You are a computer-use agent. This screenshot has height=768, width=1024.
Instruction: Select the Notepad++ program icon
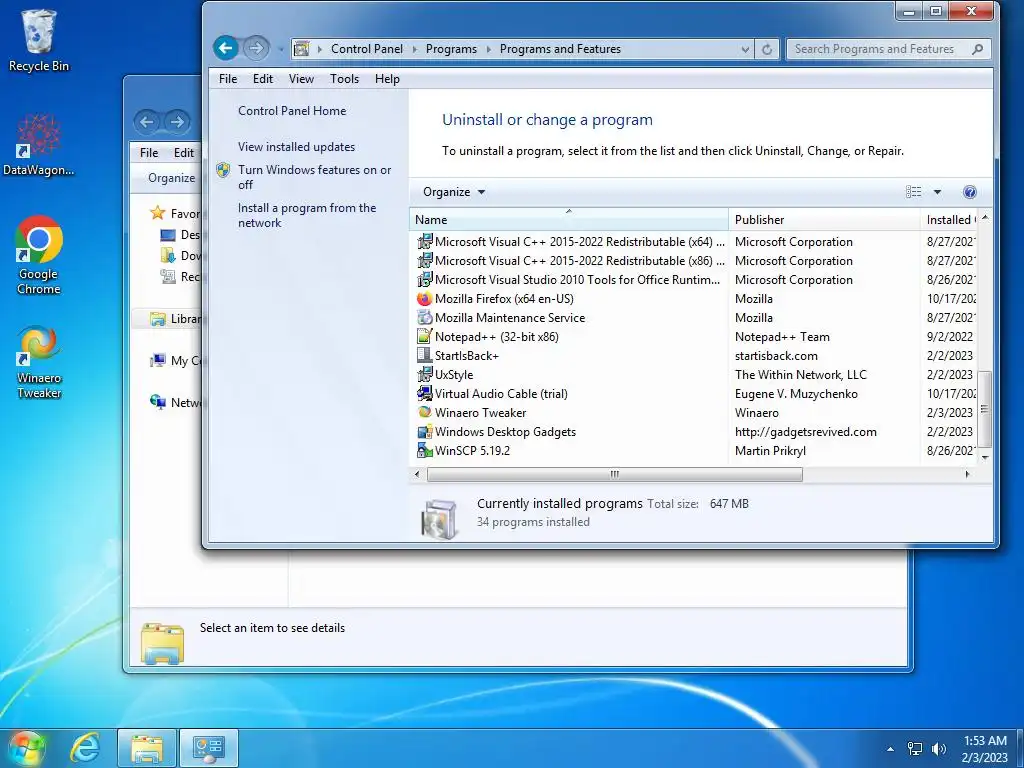point(424,337)
